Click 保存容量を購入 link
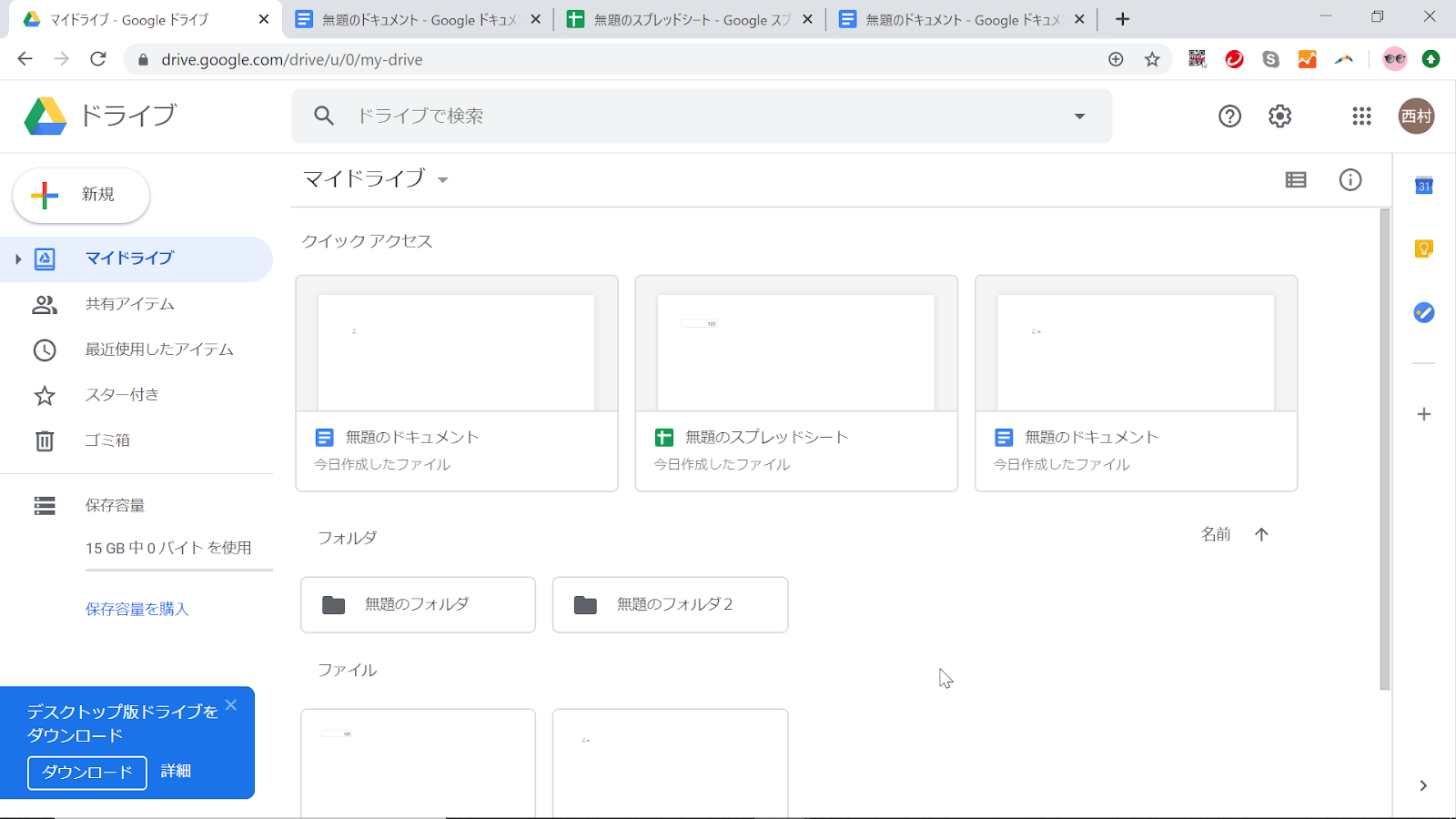 (136, 609)
